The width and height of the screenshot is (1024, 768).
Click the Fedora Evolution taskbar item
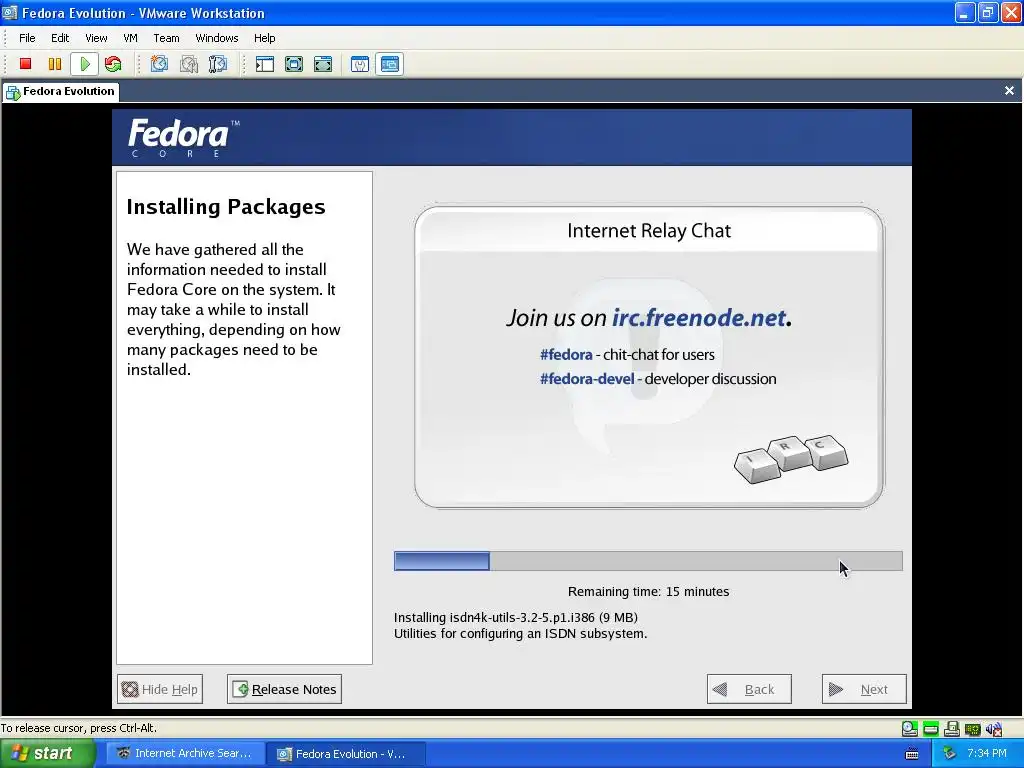click(346, 754)
